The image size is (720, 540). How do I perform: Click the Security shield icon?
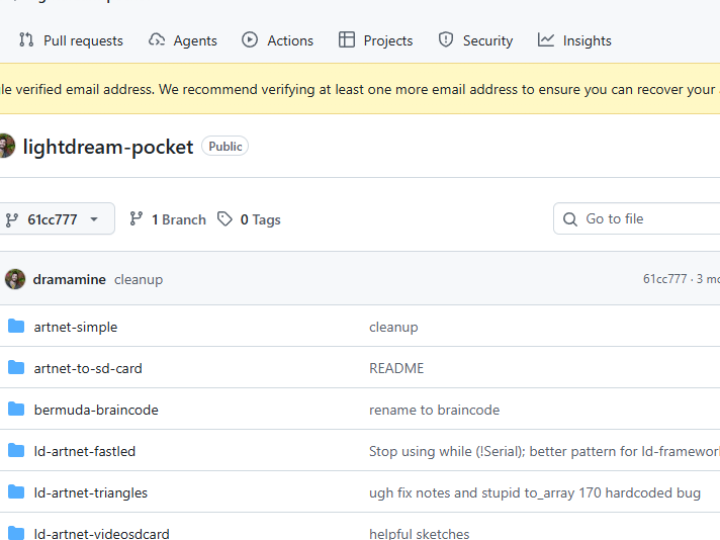[x=446, y=40]
